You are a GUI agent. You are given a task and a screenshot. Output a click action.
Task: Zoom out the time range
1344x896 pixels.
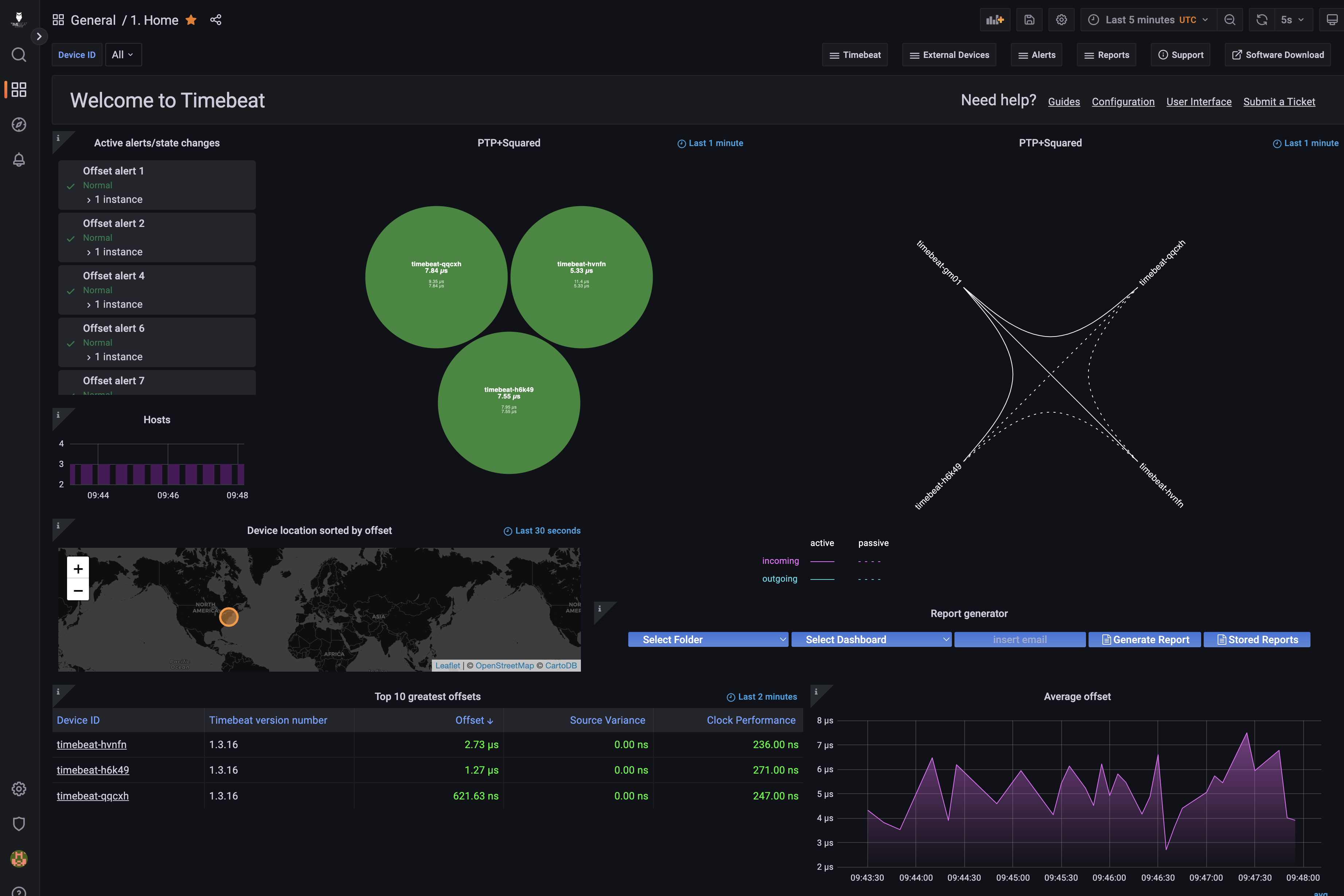[x=1230, y=20]
